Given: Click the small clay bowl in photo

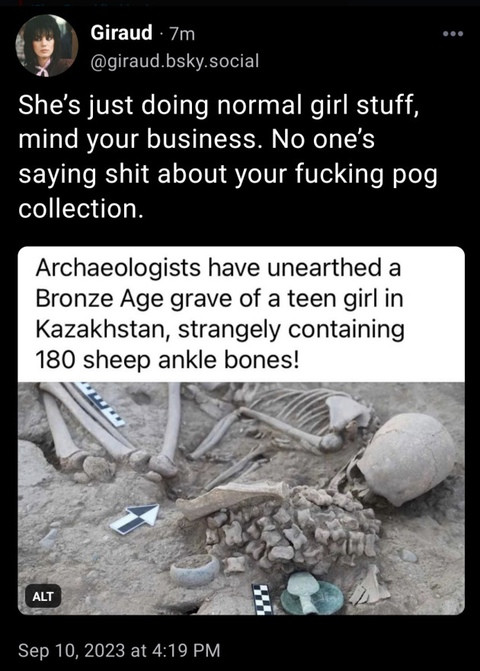Looking at the screenshot, I should 195,570.
